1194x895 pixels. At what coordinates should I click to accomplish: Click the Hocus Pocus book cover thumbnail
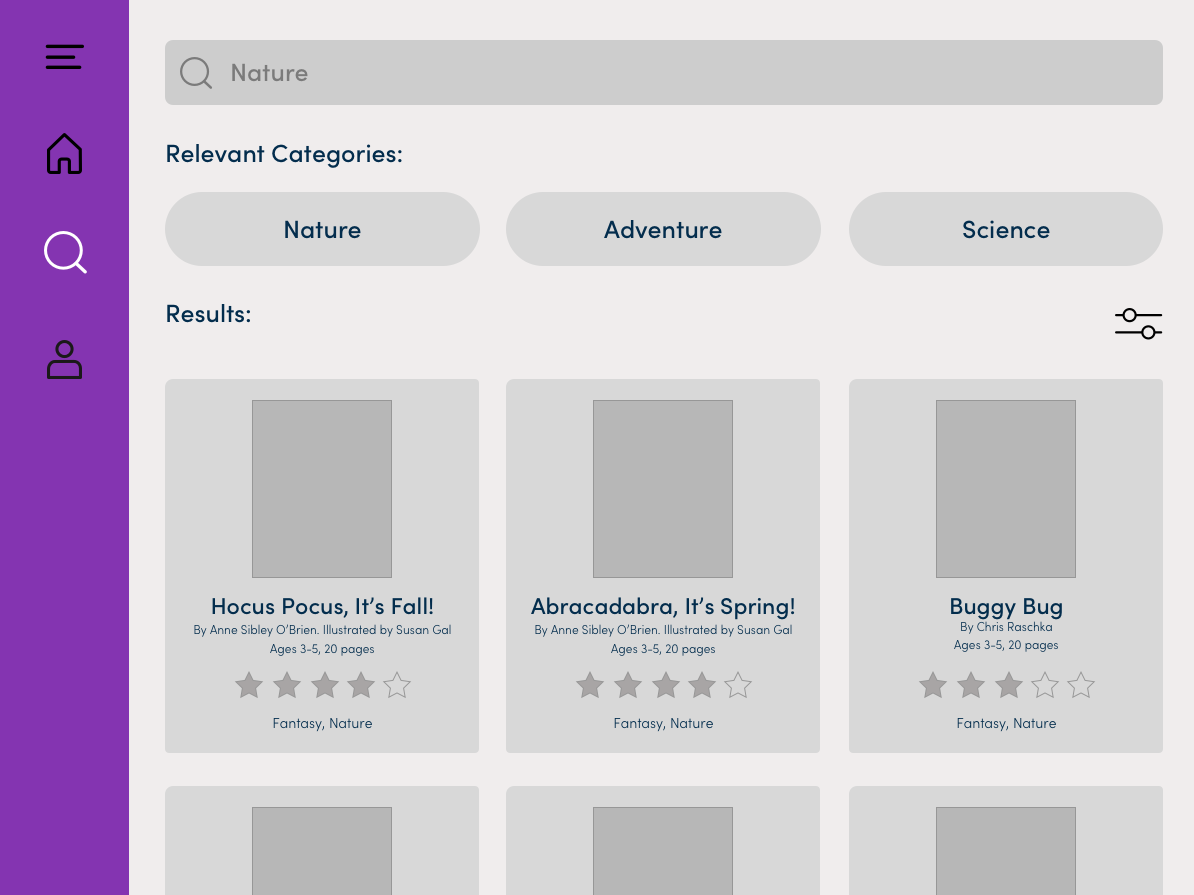[x=322, y=489]
